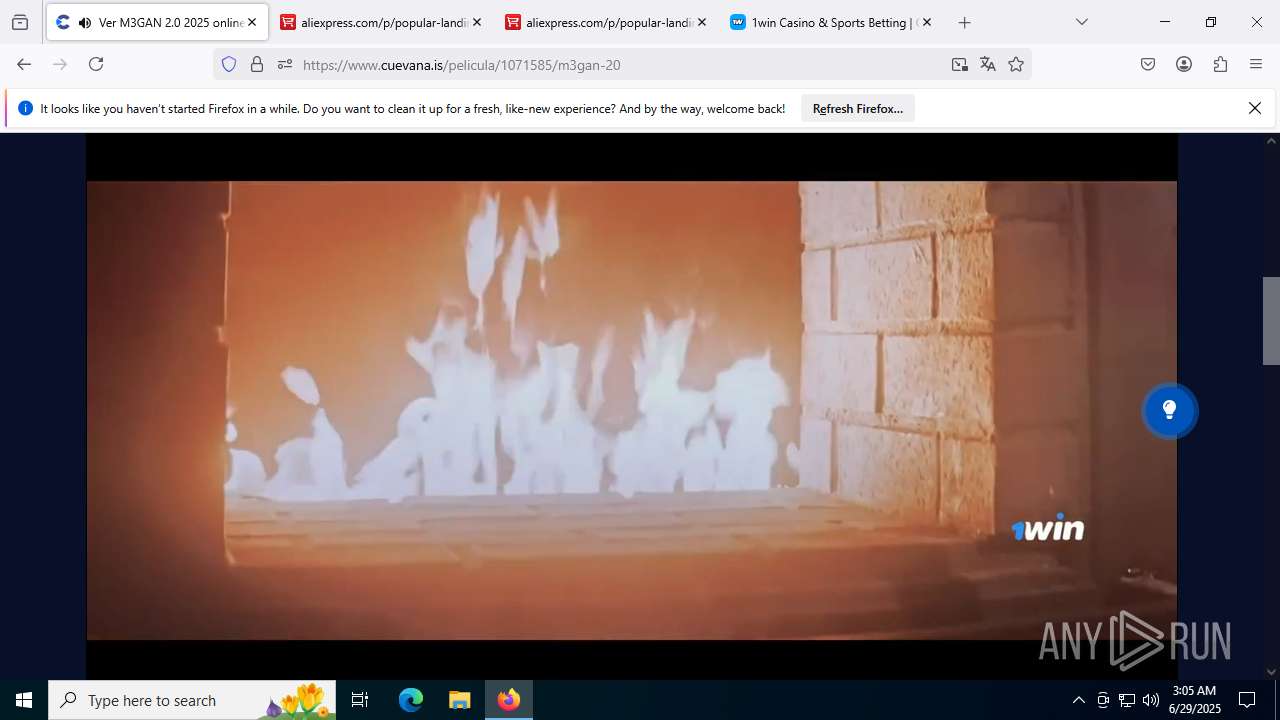The image size is (1280, 720).
Task: Restore down the Firefox window
Action: [1211, 22]
